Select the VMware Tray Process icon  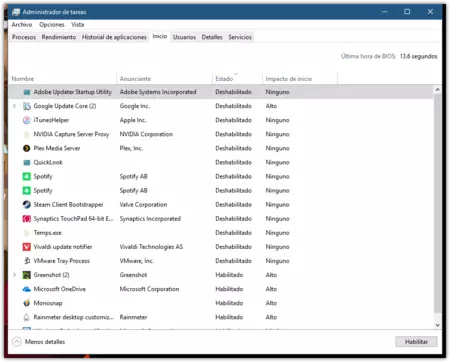(27, 261)
